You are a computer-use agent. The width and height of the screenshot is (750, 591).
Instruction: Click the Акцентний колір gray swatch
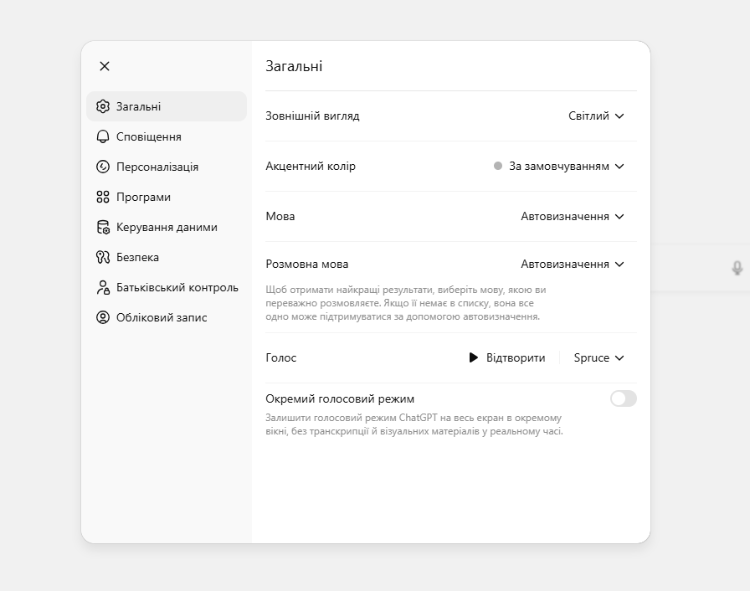click(x=498, y=166)
